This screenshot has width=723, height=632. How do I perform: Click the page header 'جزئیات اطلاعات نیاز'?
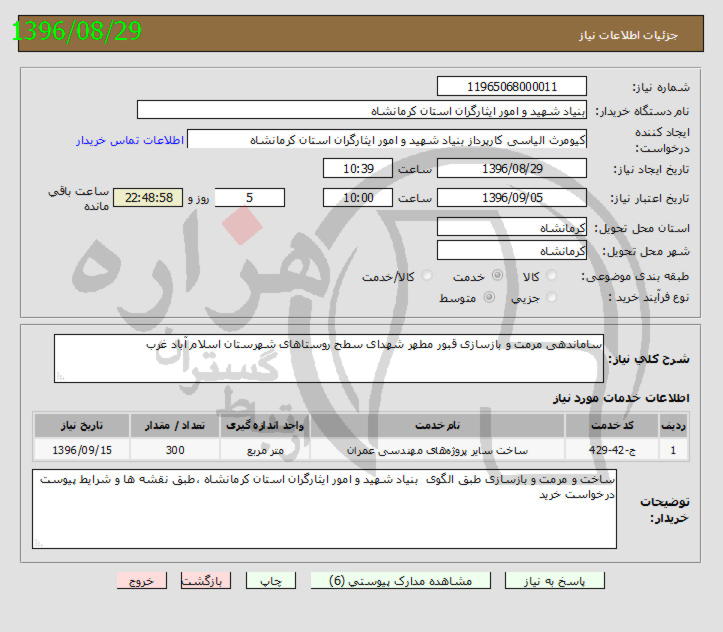pos(628,35)
